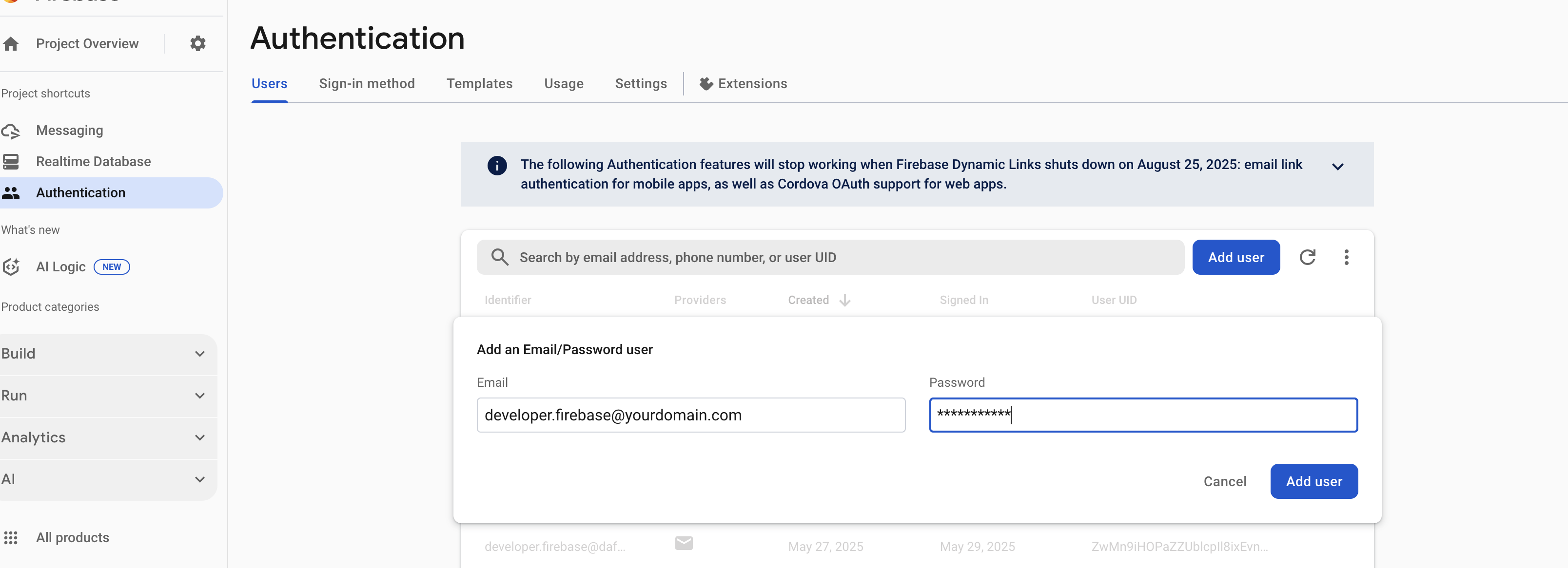Open the three-dot more options menu
The image size is (1568, 568).
1346,257
